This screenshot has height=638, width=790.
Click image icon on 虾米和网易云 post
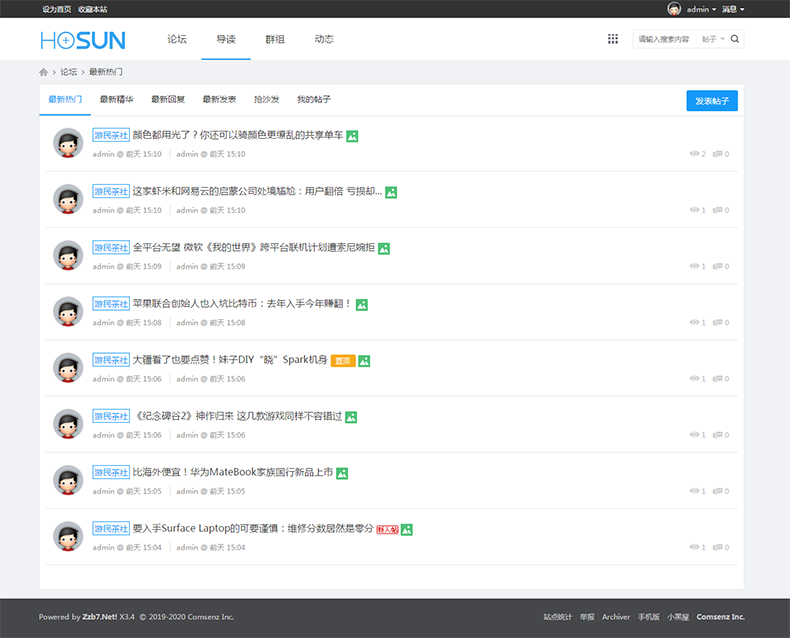coord(391,193)
